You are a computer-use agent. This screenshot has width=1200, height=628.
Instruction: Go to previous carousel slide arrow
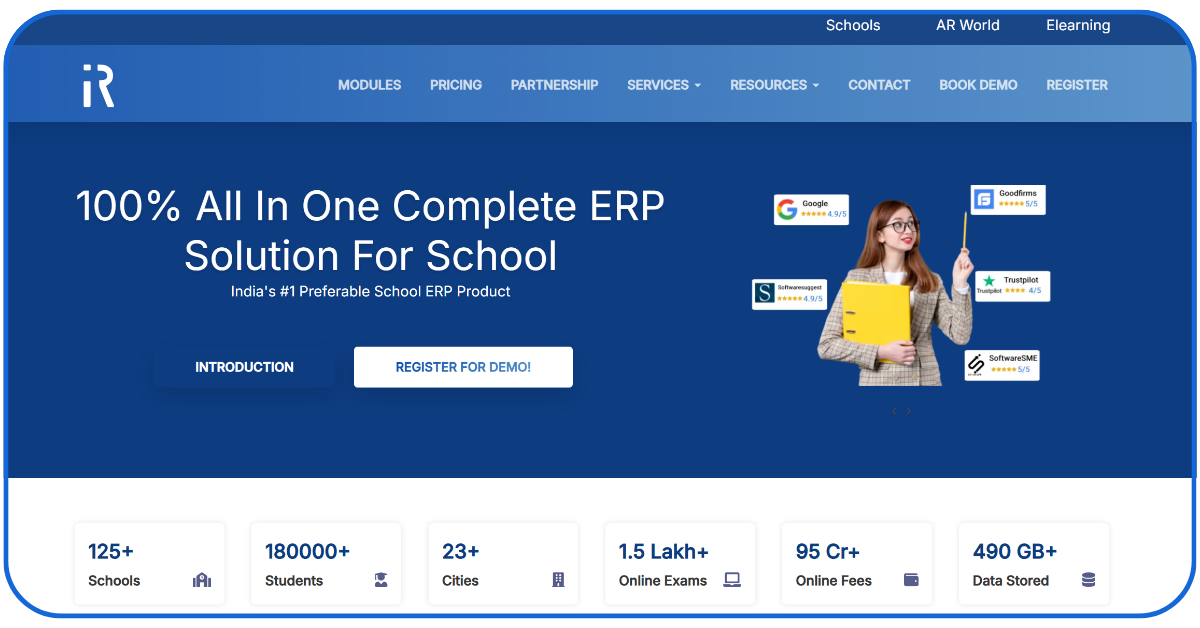(x=894, y=411)
